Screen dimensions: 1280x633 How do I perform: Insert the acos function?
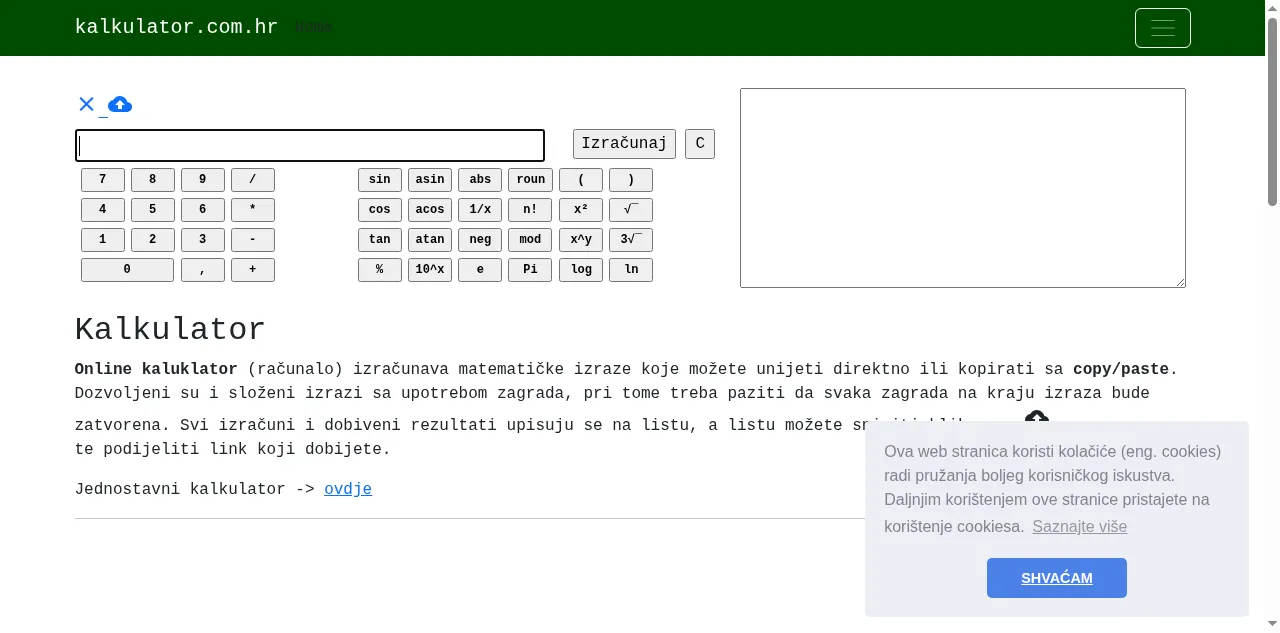point(430,210)
